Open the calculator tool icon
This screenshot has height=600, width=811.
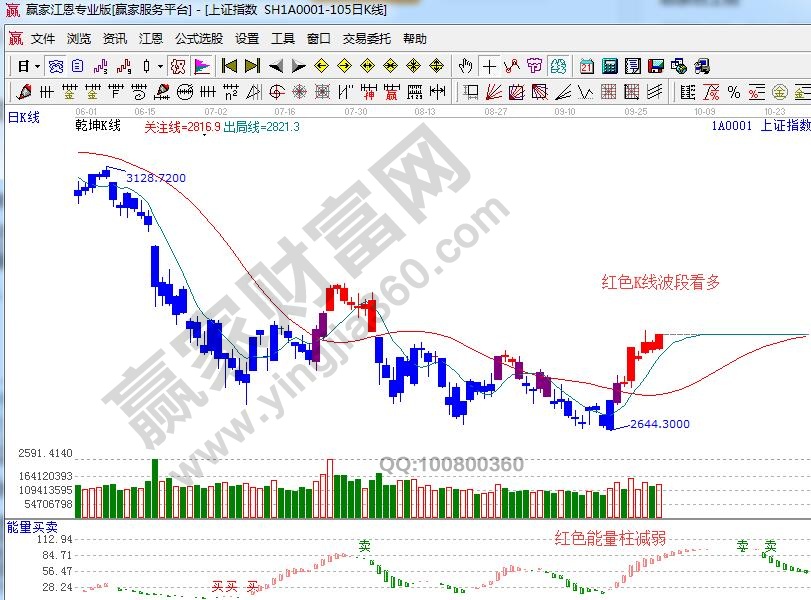(609, 67)
